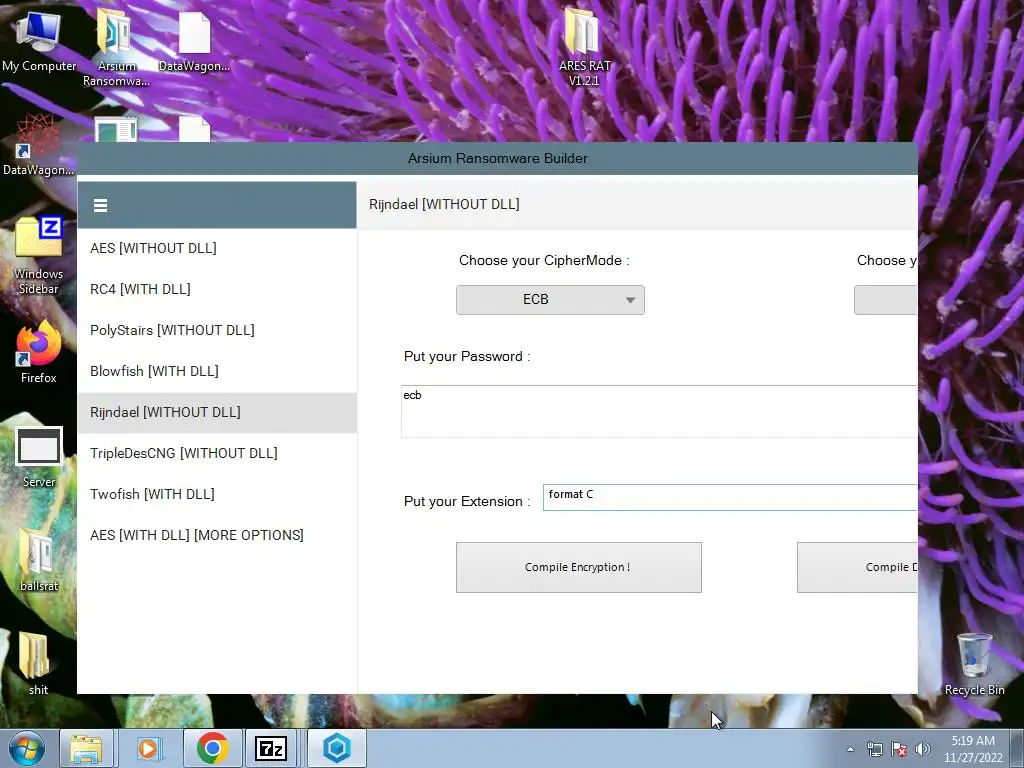Click the network tray icon
Viewport: 1024px width, 768px height.
874,749
